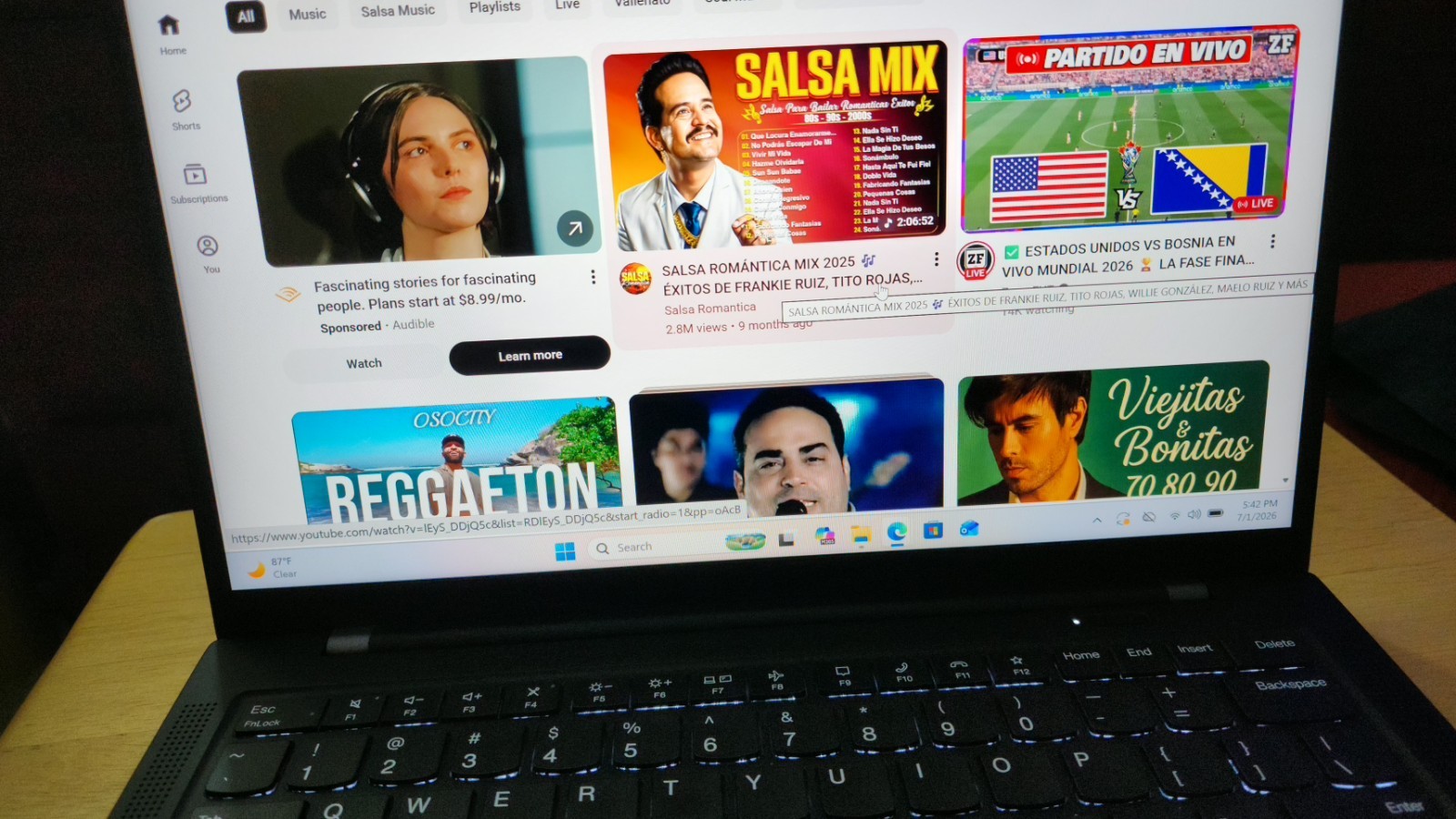1456x819 pixels.
Task: Open Shorts in the sidebar
Action: click(x=185, y=109)
